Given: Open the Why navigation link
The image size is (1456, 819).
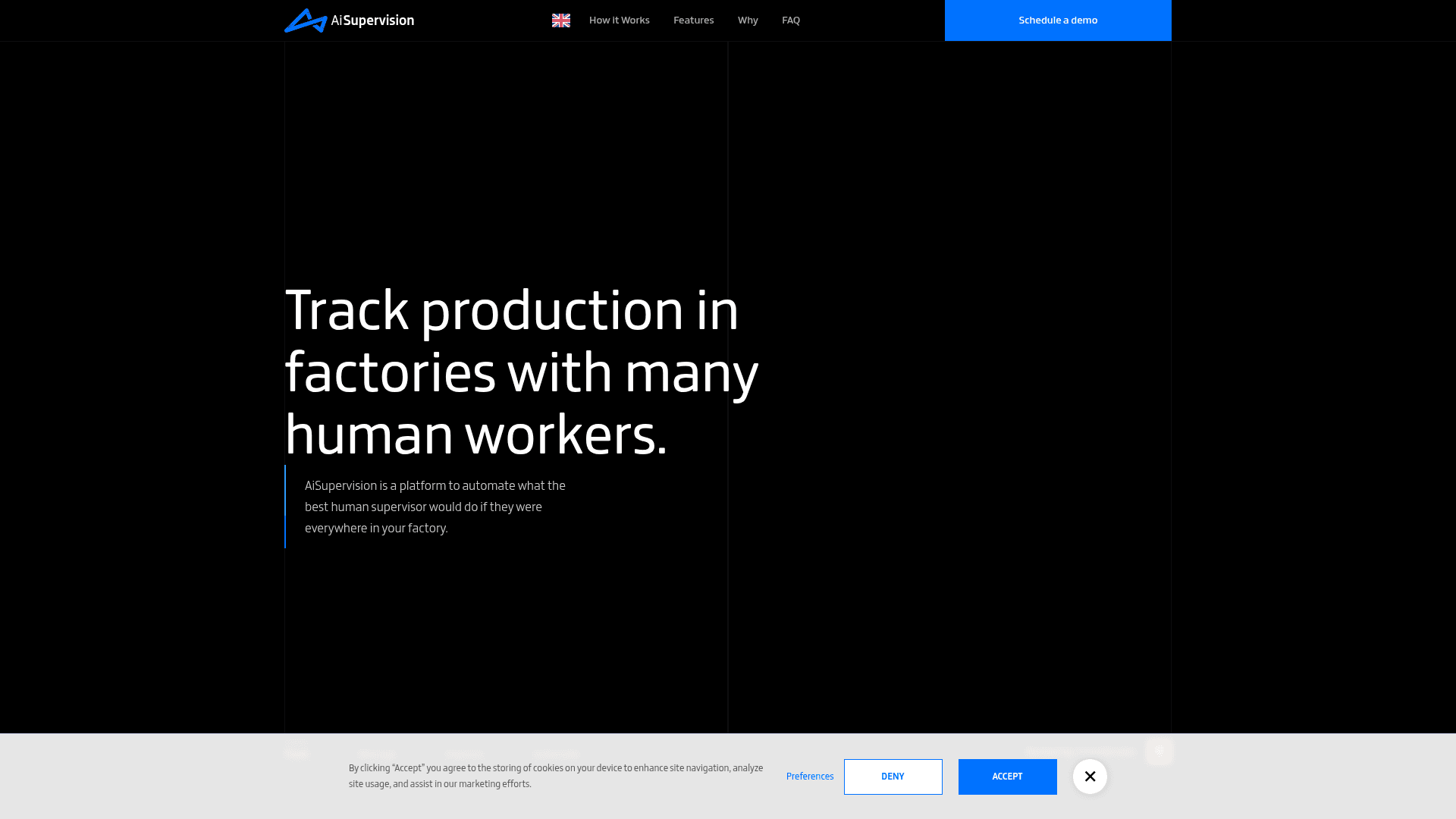Looking at the screenshot, I should [748, 20].
